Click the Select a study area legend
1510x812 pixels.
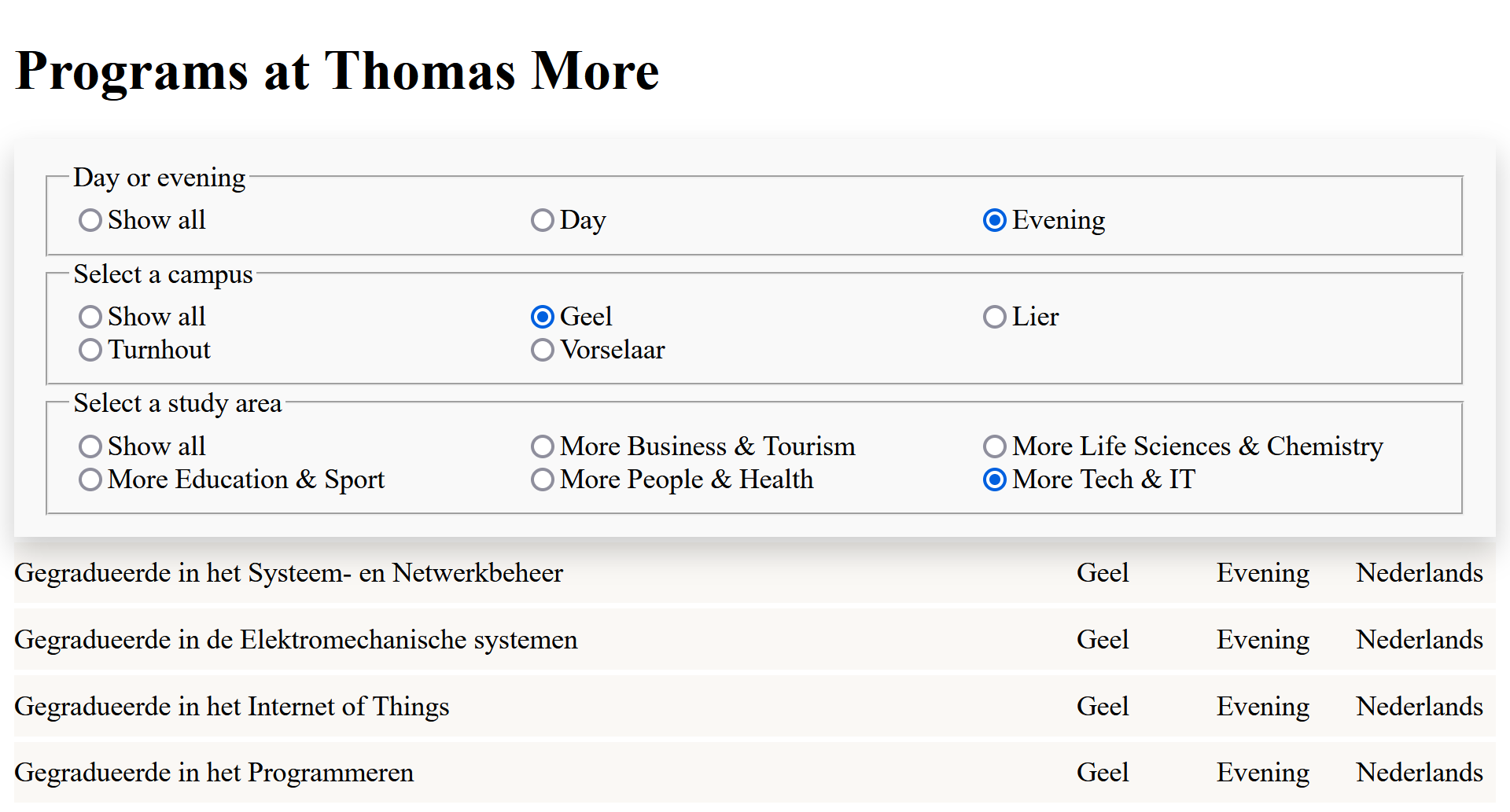[178, 403]
